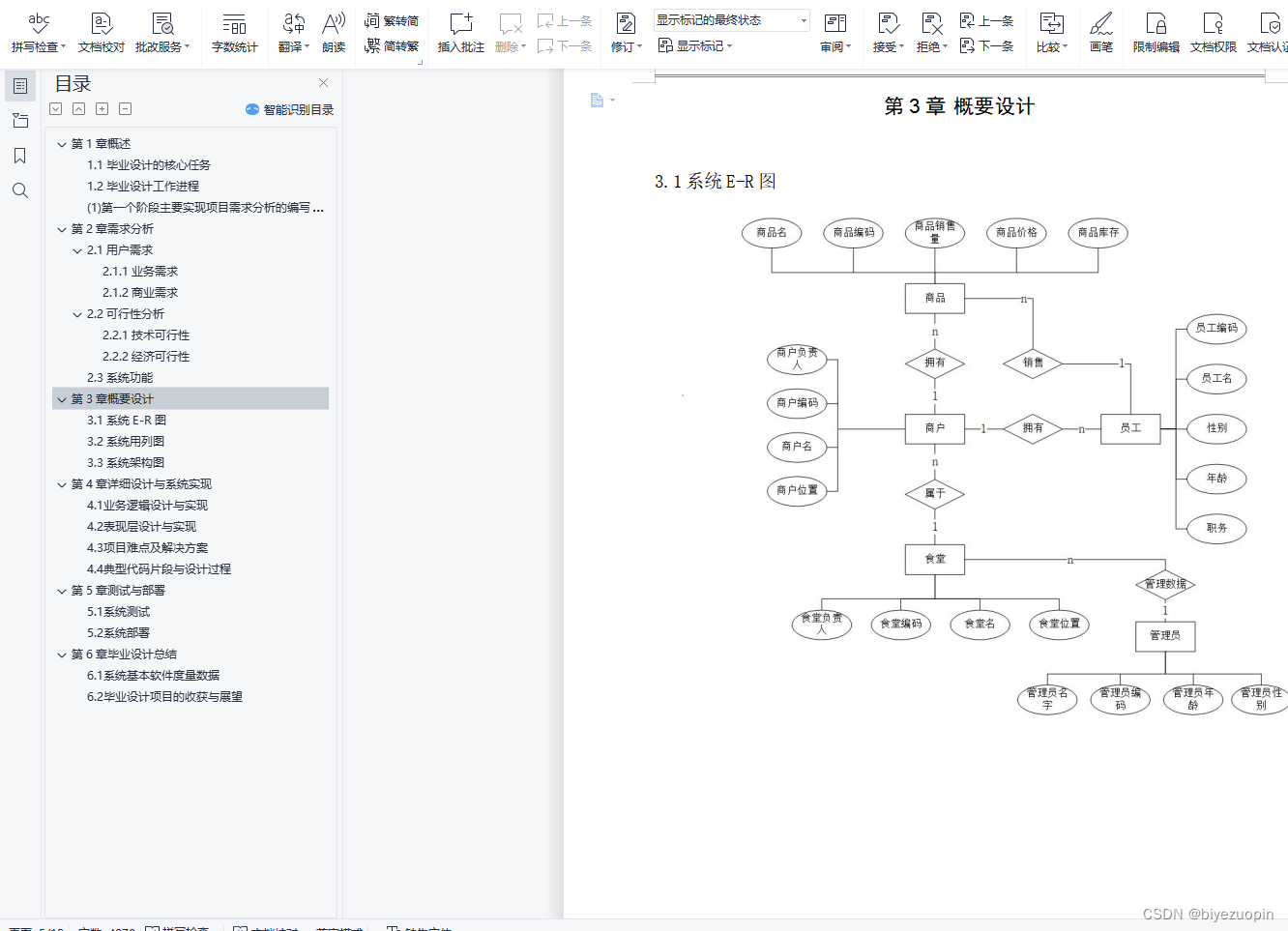Screen dimensions: 1288x931
Task: Start 朗读 read aloud
Action: click(334, 32)
